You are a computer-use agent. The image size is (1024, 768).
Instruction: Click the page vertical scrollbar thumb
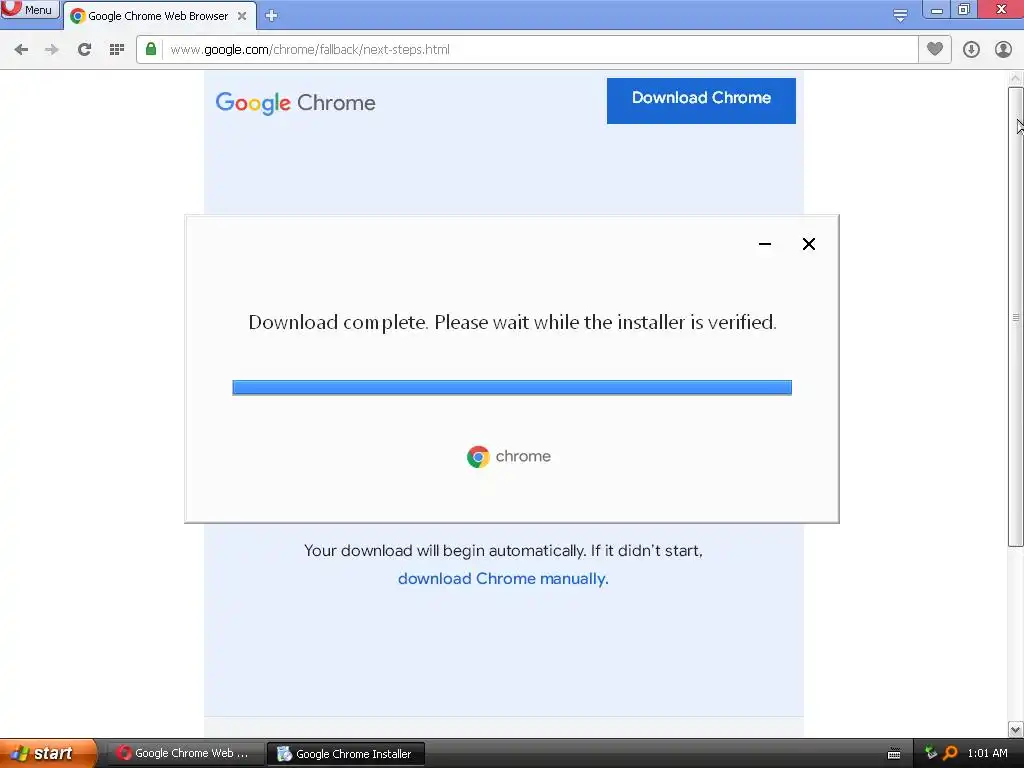click(1016, 316)
